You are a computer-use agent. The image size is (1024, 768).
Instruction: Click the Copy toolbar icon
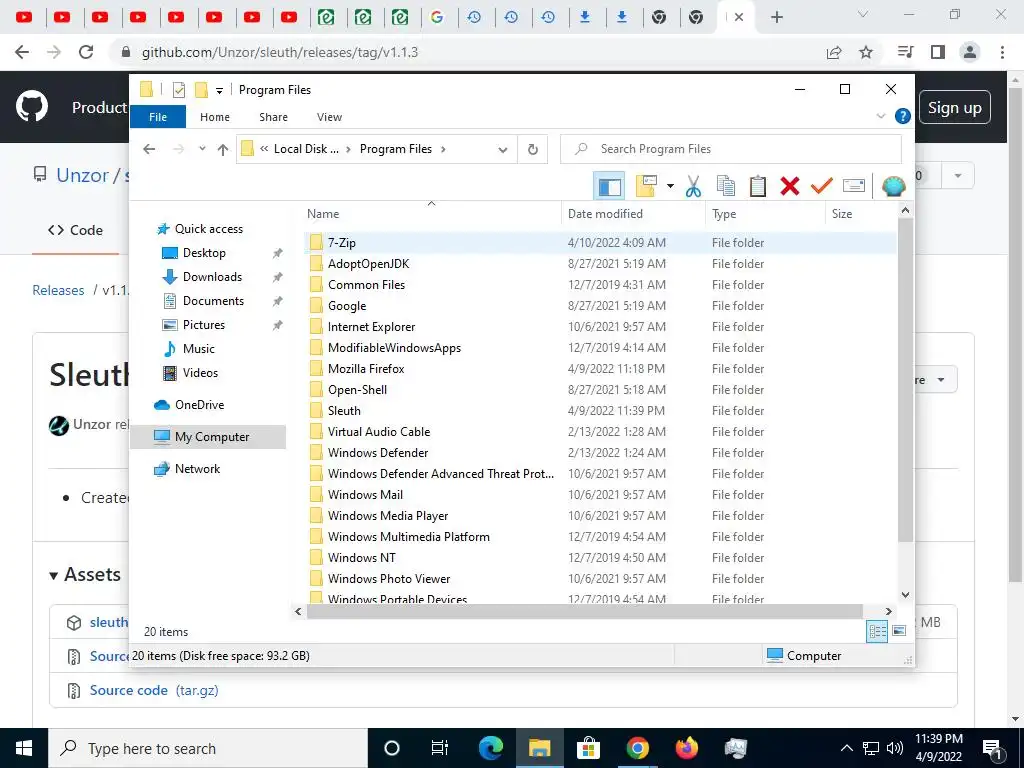[x=726, y=187]
